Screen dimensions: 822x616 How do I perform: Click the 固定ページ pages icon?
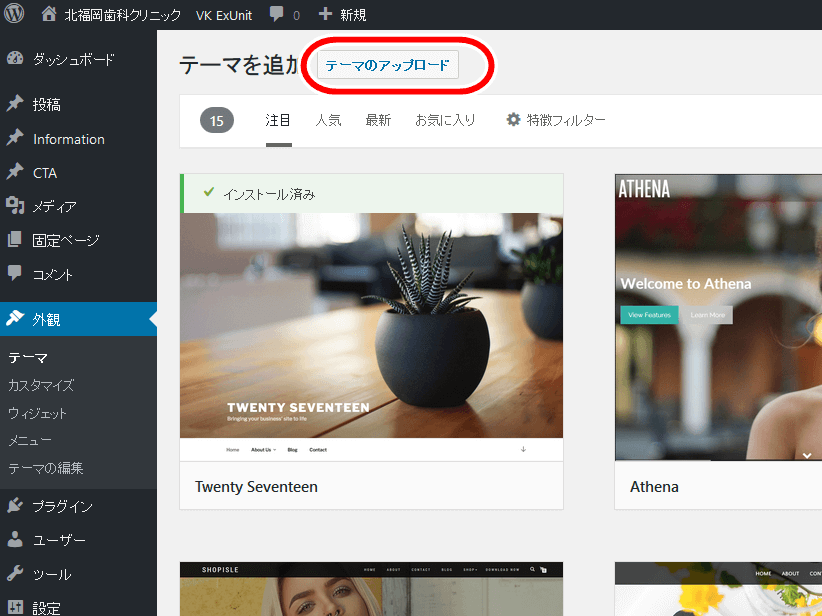coord(15,240)
